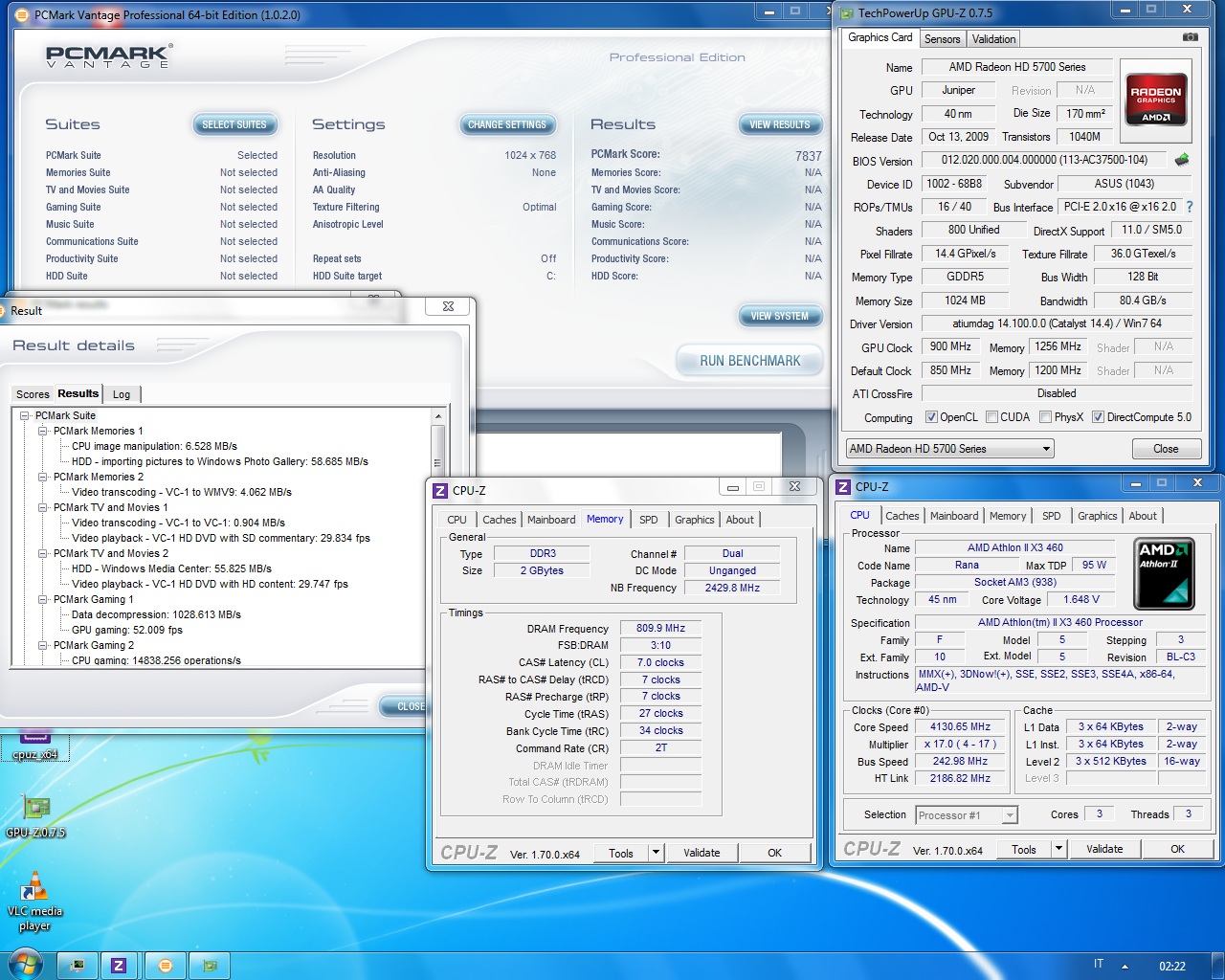Viewport: 1225px width, 980px height.
Task: Toggle the OpenCL checkbox
Action: click(x=931, y=417)
